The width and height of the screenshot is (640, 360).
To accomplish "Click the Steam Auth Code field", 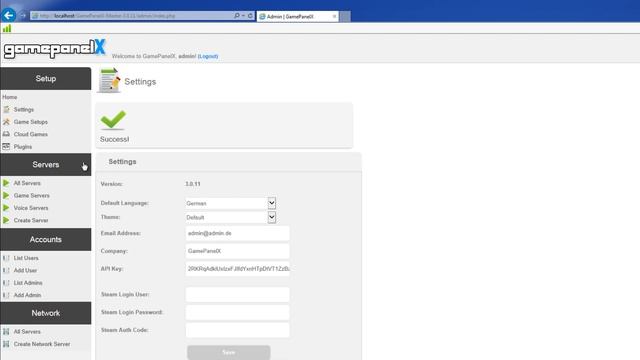I will [238, 330].
